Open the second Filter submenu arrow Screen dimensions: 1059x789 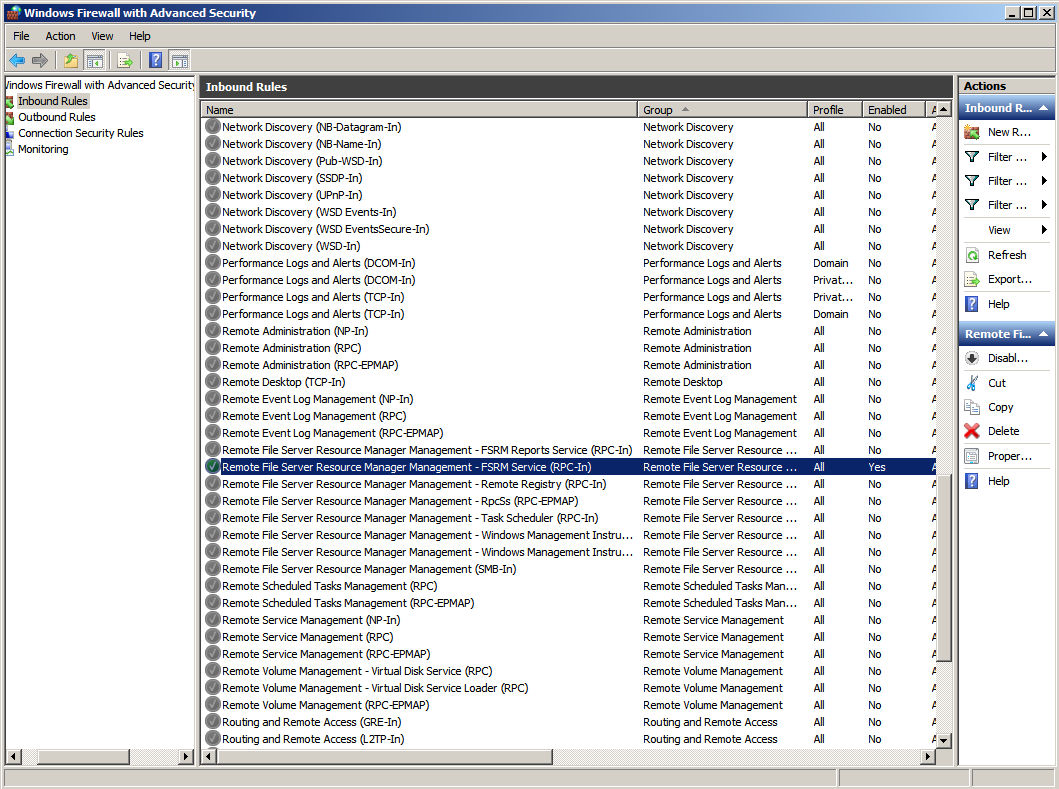[x=1044, y=180]
